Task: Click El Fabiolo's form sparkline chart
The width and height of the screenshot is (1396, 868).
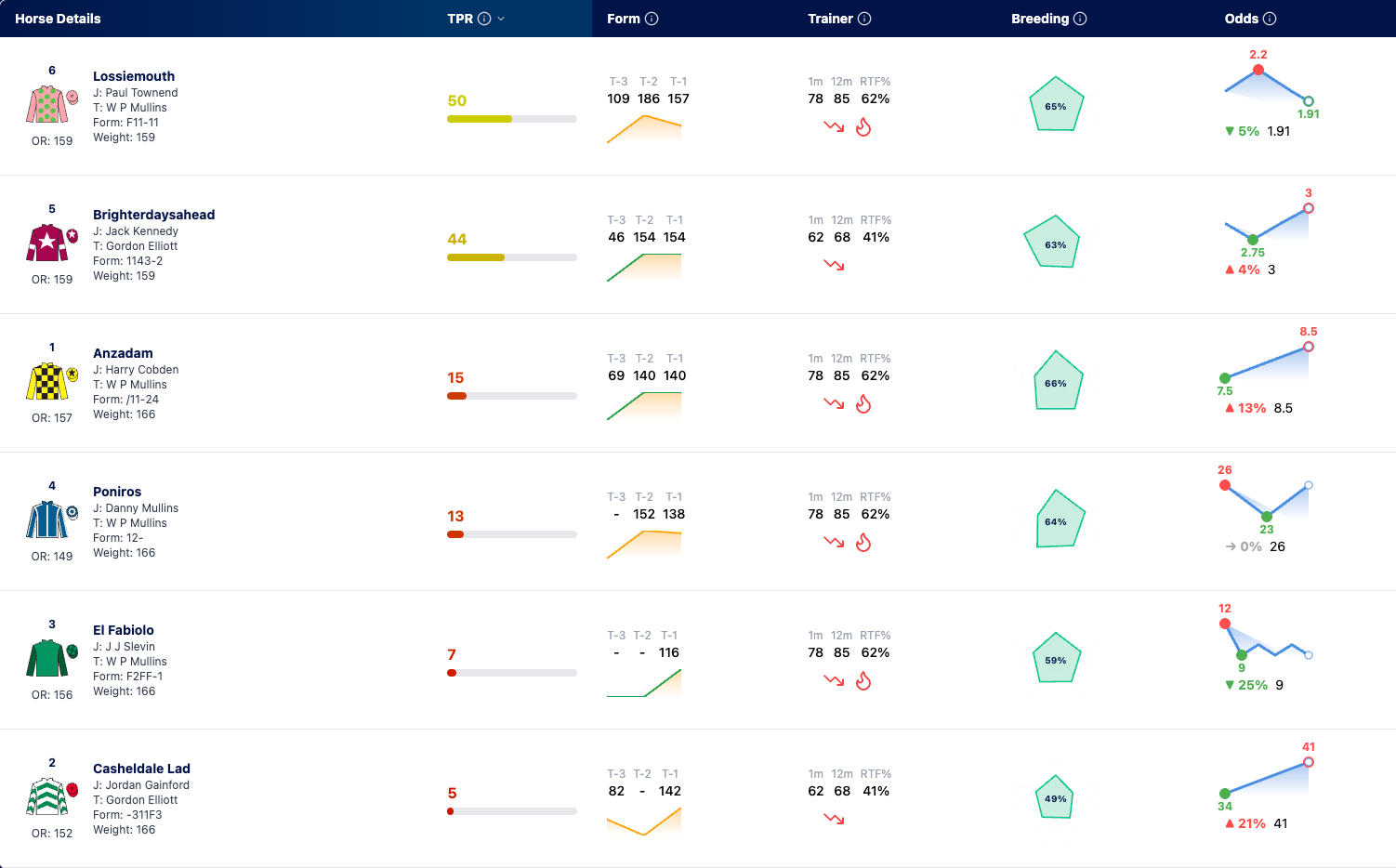Action: click(x=644, y=682)
